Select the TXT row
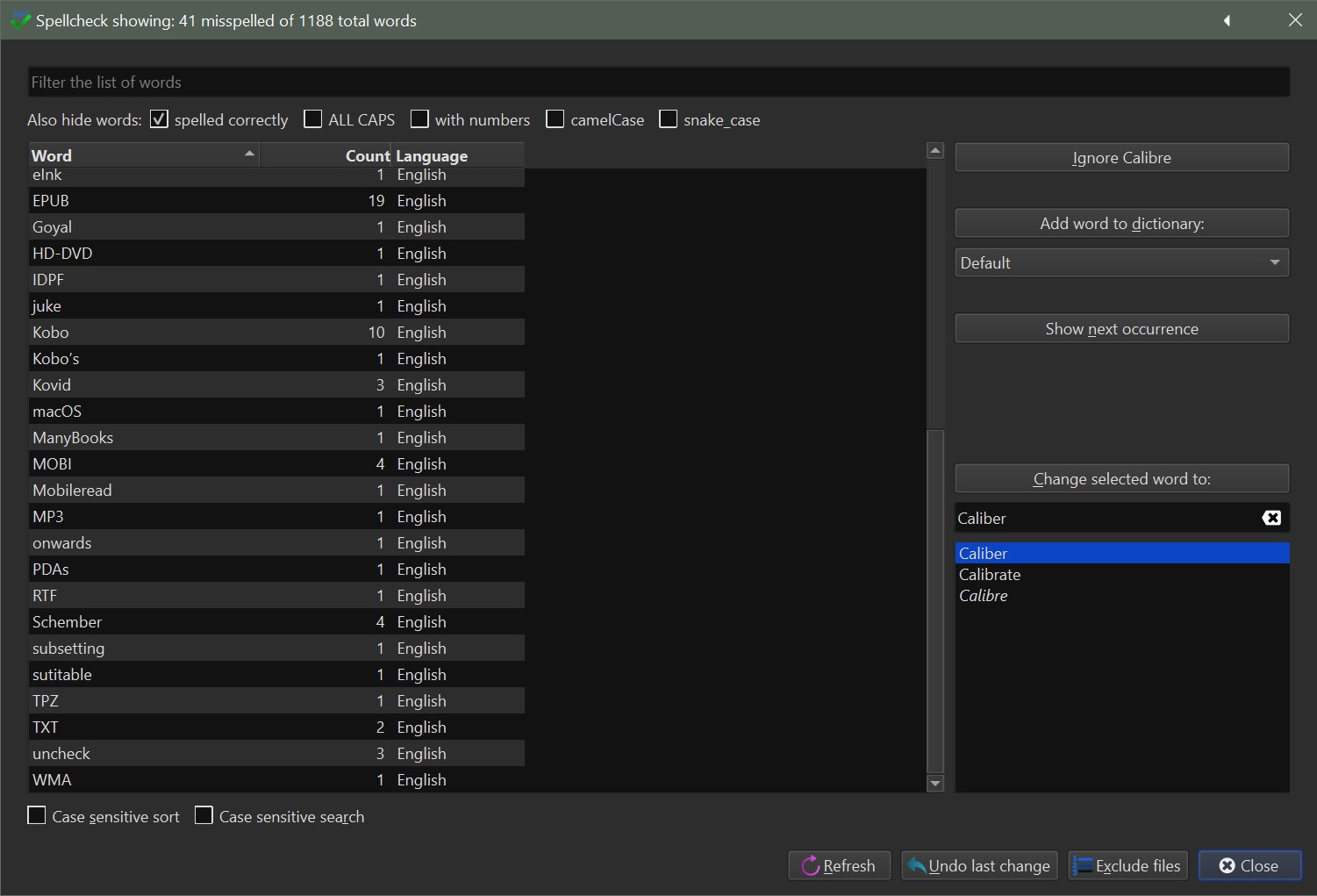 276,728
